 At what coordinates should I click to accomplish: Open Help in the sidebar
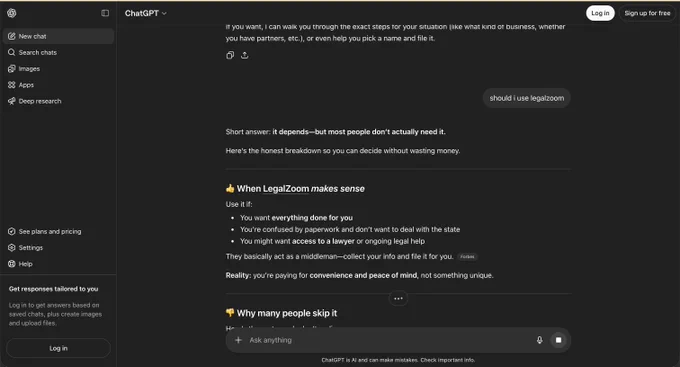click(58, 264)
